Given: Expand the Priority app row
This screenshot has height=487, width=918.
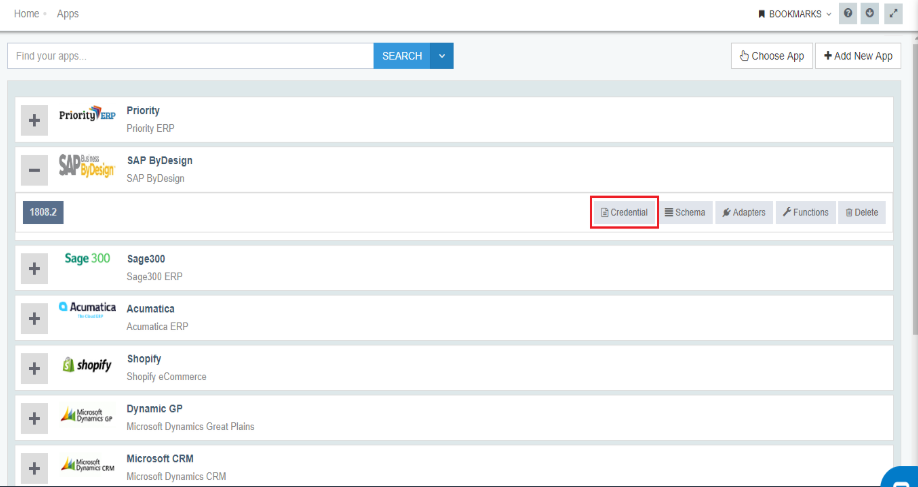Looking at the screenshot, I should coord(34,120).
